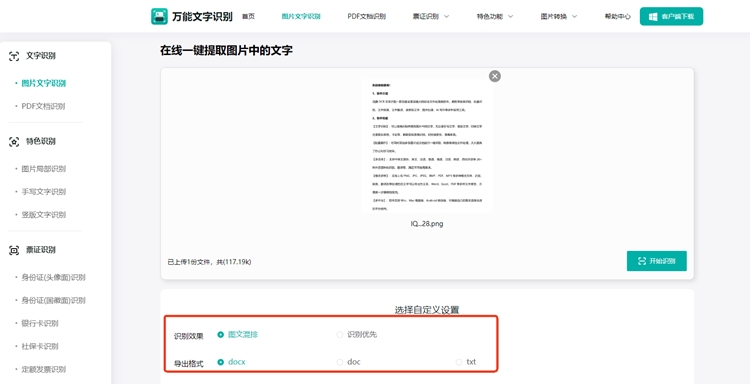Screen dimensions: 750x384
Task: Click the 票证识别 section icon in sidebar
Action: tap(14, 250)
